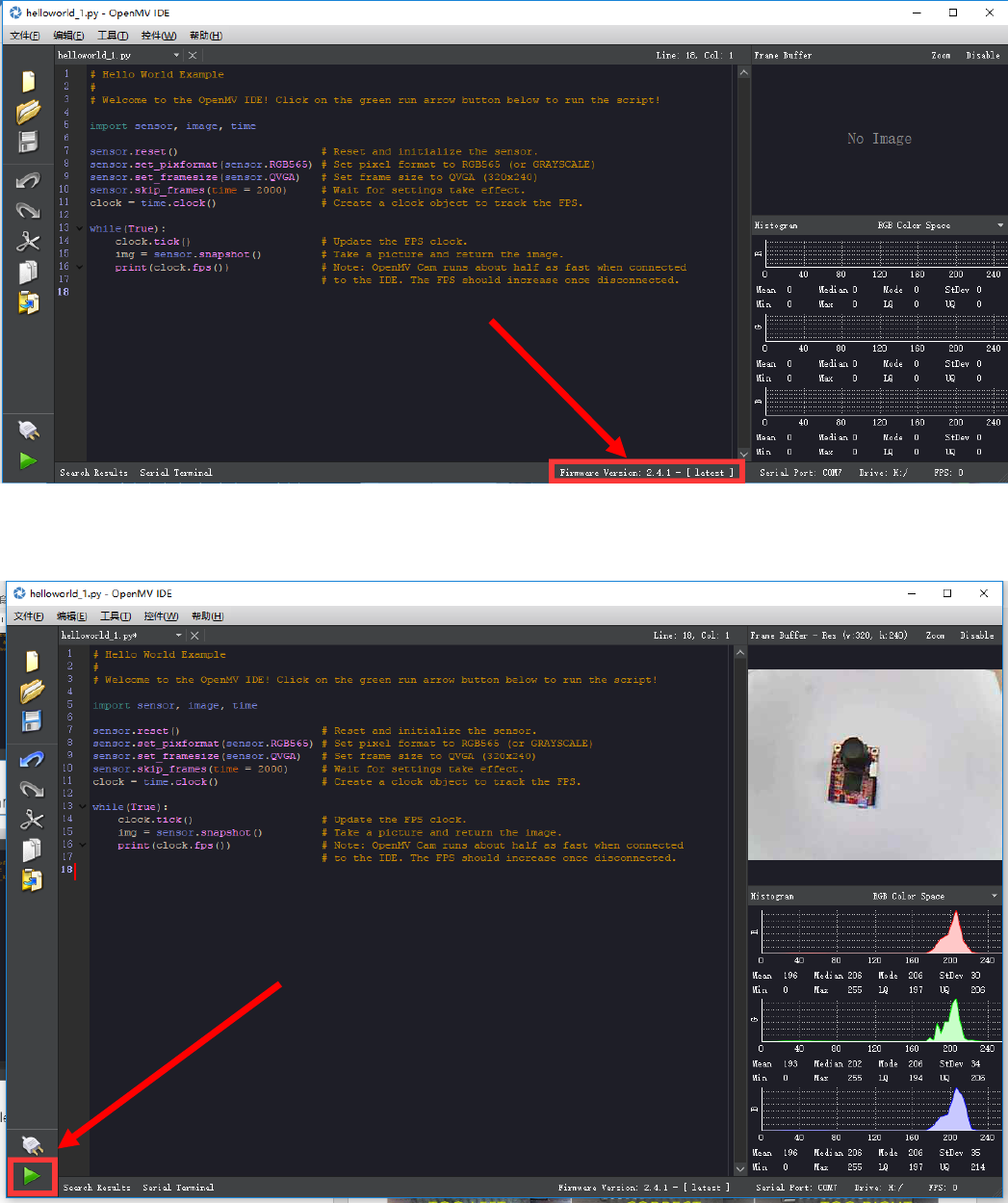This screenshot has width=1008, height=1203.
Task: Collapse fold marker at line 16, upper window
Action: (80, 267)
